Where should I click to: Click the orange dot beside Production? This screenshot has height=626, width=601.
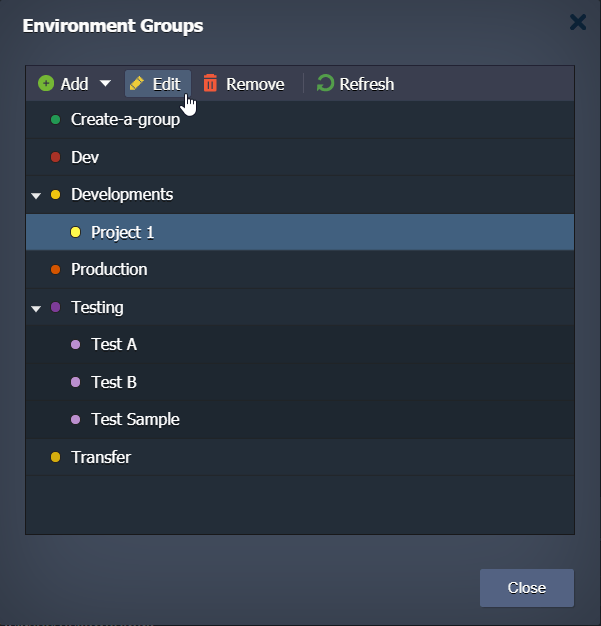click(x=56, y=270)
